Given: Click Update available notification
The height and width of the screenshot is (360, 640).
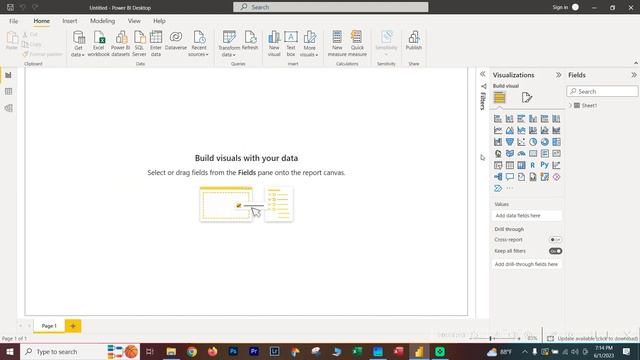Looking at the screenshot, I should 593,338.
